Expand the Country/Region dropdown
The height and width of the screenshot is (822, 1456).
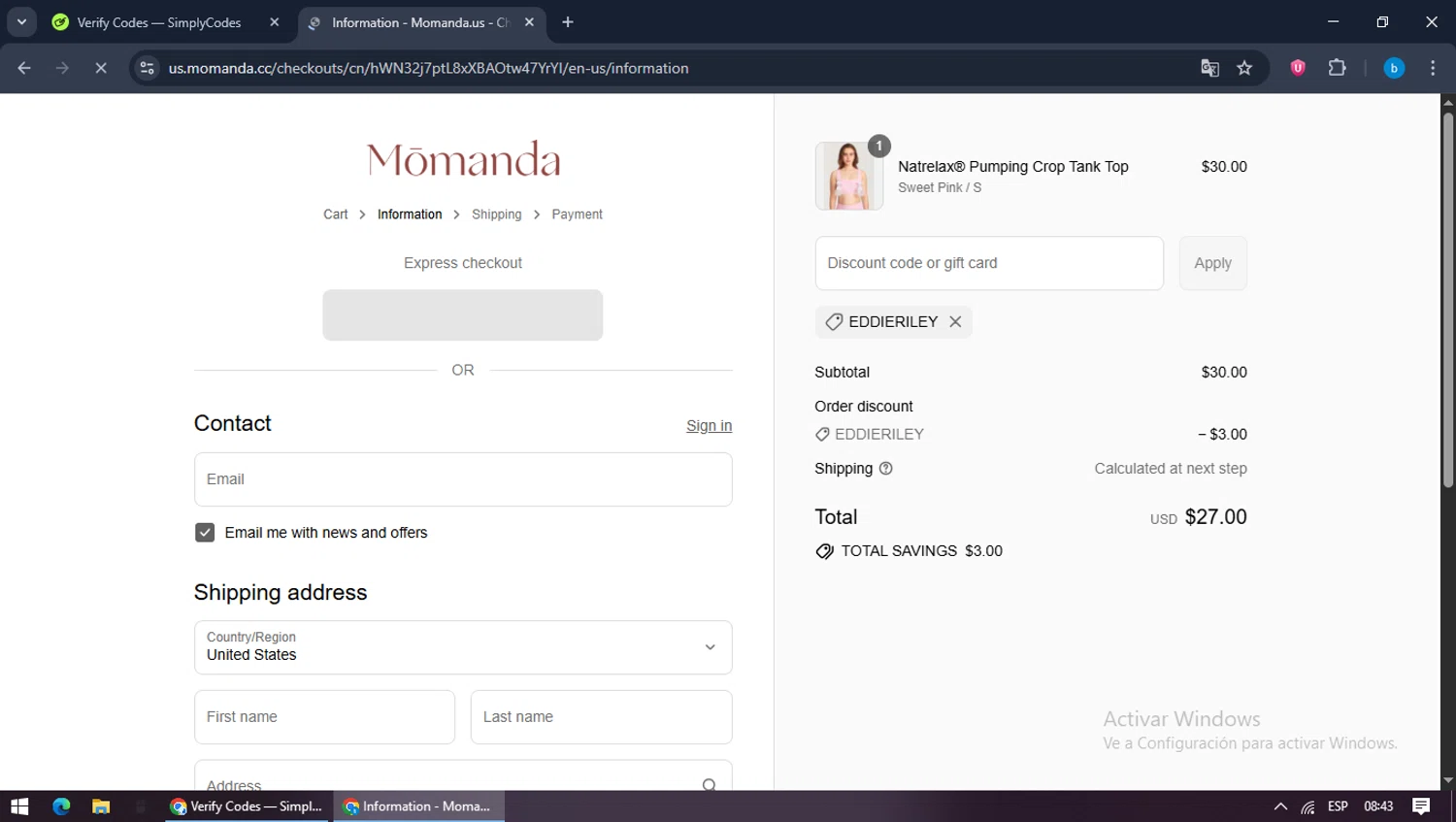point(463,647)
